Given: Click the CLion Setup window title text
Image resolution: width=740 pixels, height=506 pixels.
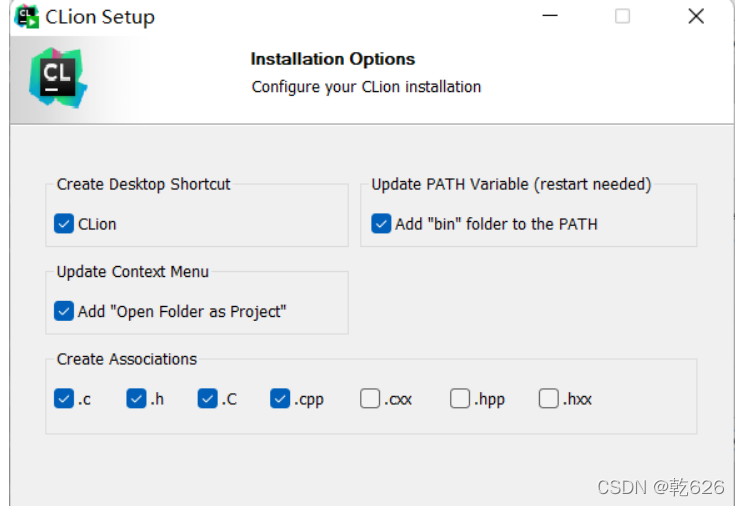Looking at the screenshot, I should 100,17.
